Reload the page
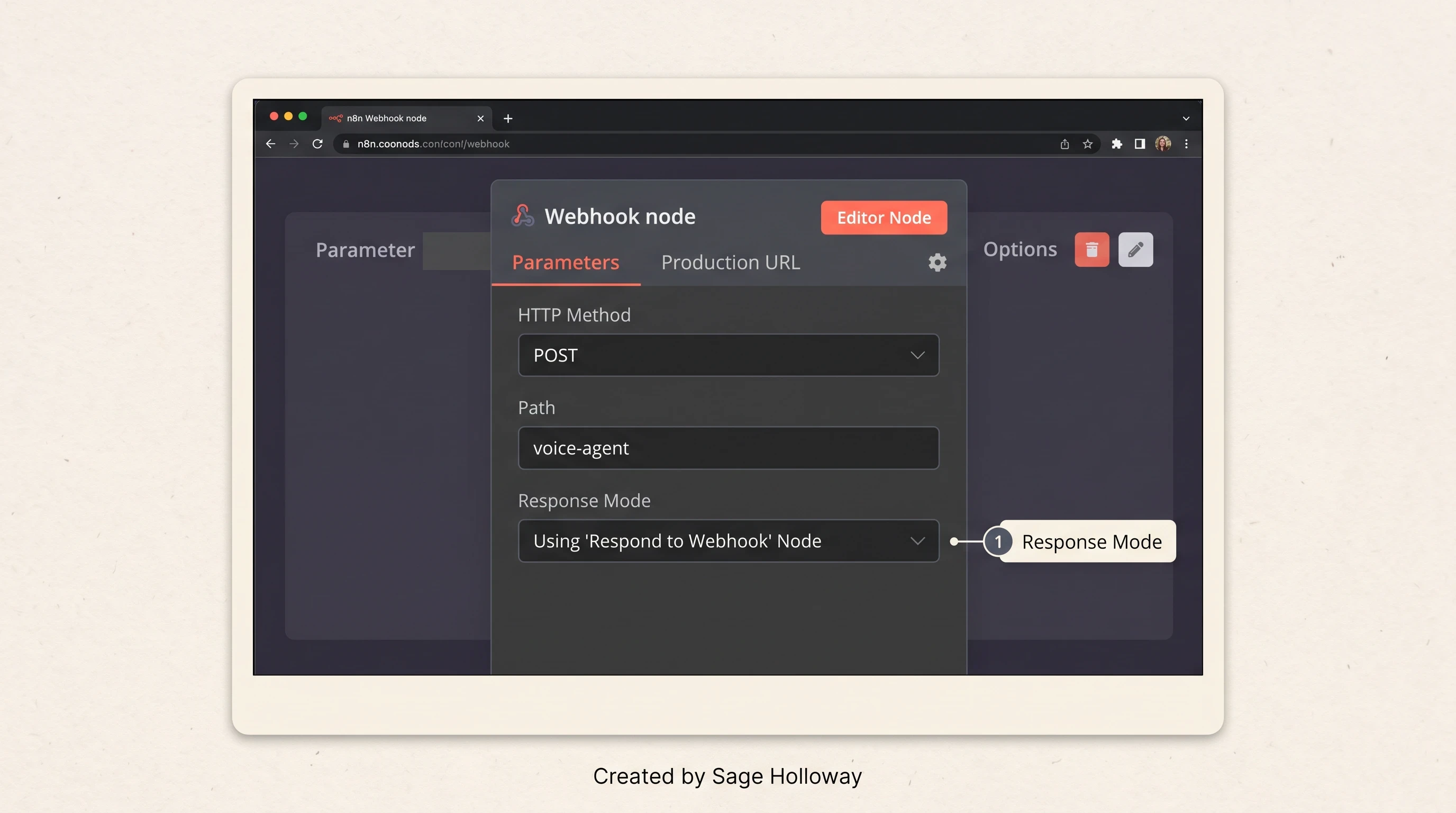 pyautogui.click(x=317, y=143)
